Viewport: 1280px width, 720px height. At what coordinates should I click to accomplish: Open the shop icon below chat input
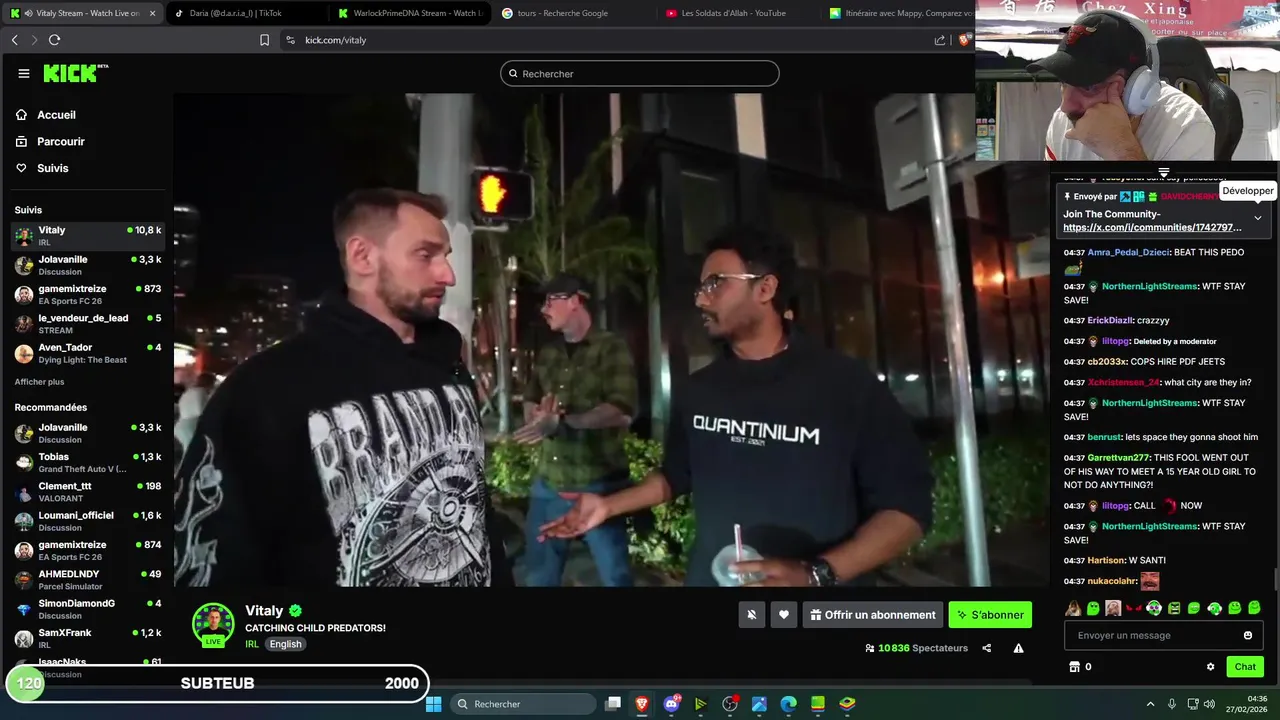[x=1075, y=667]
